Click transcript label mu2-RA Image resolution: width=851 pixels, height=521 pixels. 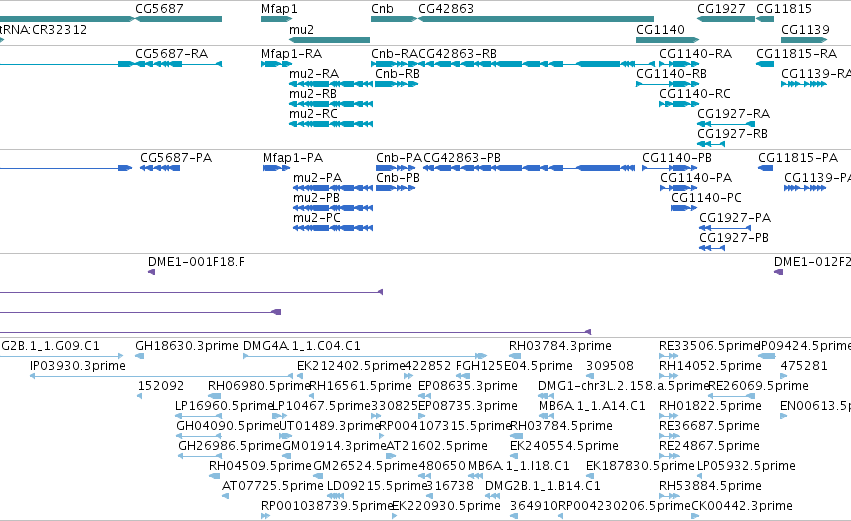314,74
